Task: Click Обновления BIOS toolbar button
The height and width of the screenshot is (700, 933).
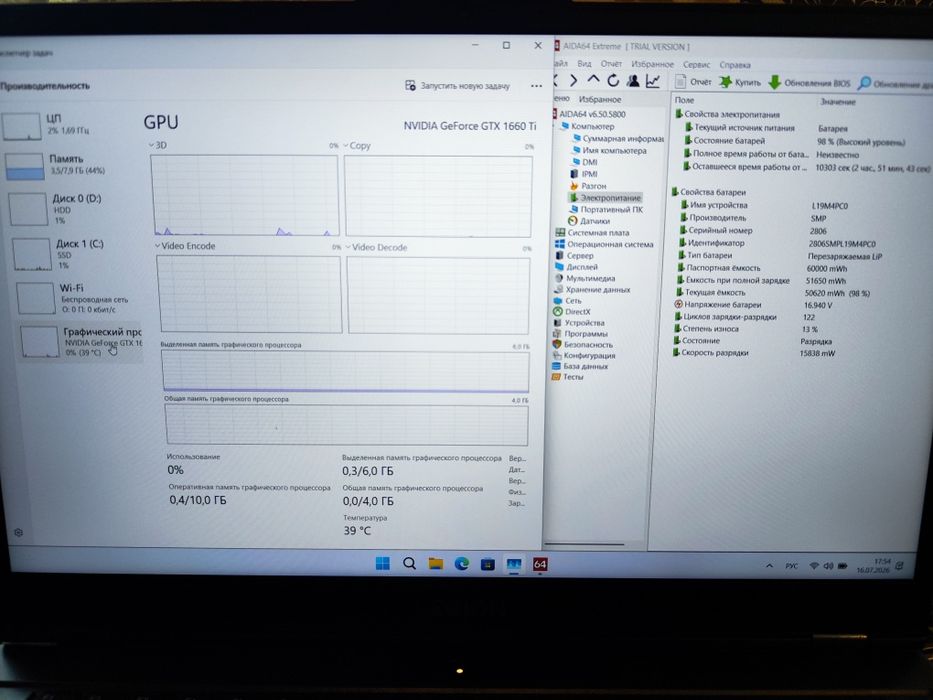Action: (x=809, y=83)
